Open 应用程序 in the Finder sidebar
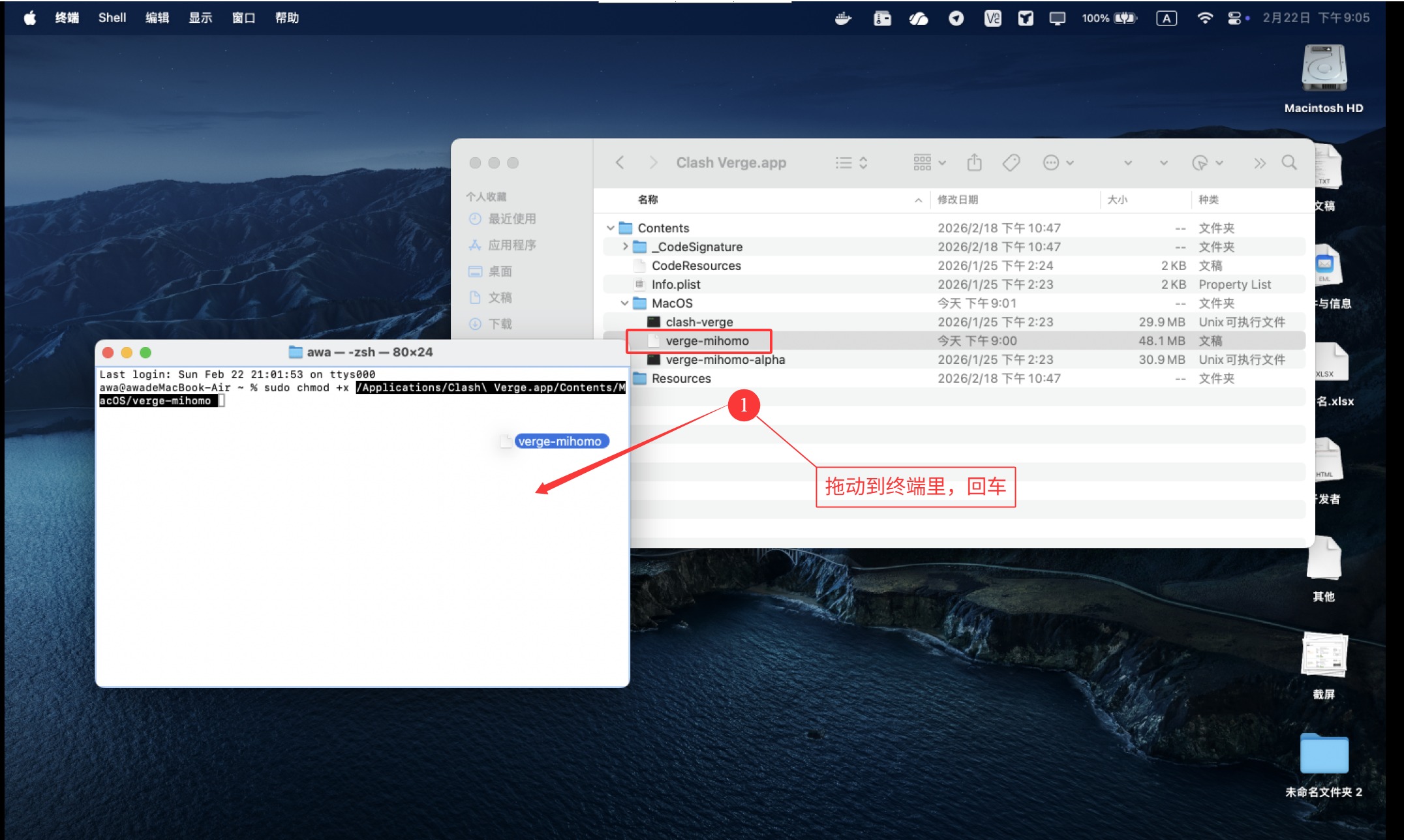Image resolution: width=1404 pixels, height=840 pixels. (x=502, y=245)
